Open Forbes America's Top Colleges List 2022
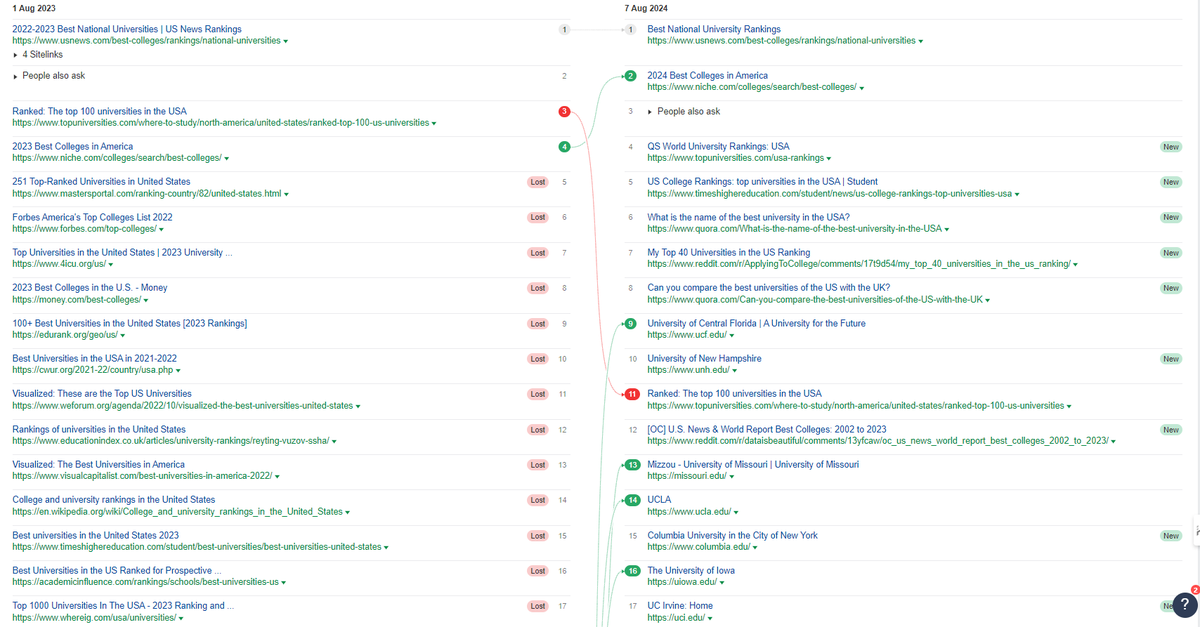Screen dimensions: 1200x627 point(92,217)
